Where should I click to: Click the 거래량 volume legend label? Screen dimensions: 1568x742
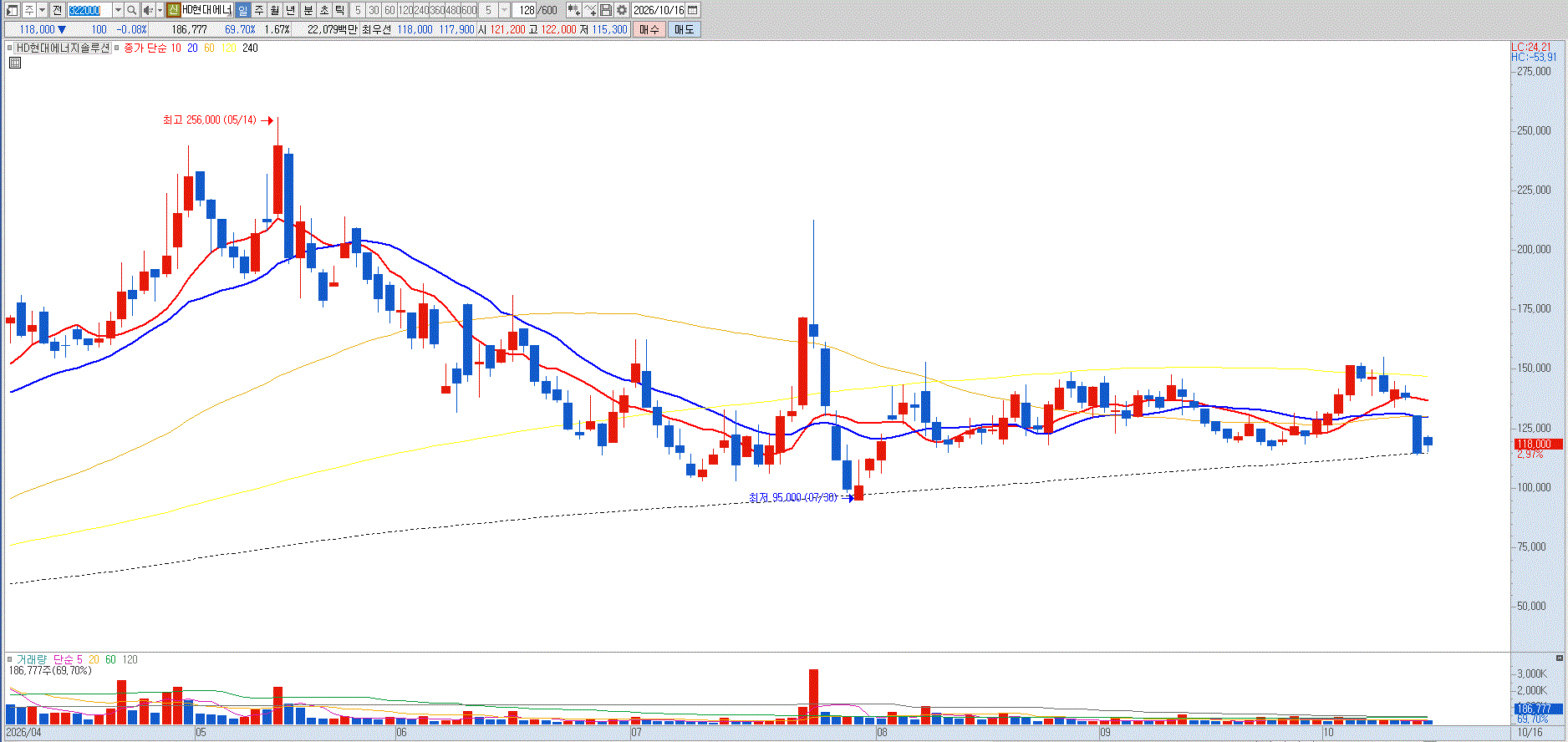[x=32, y=659]
